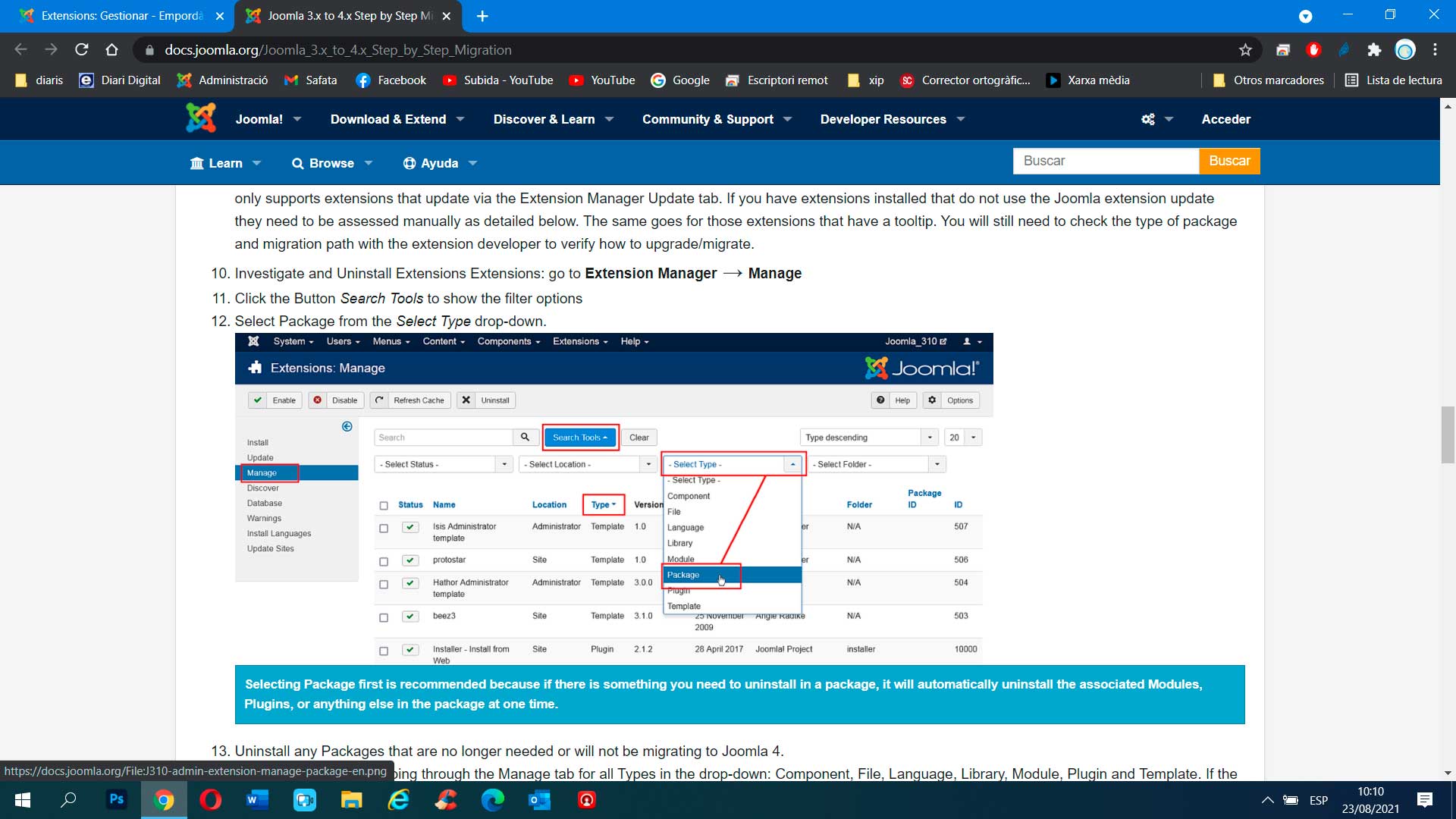1456x819 pixels.
Task: Open Safata Gmail bookmark
Action: (x=310, y=80)
